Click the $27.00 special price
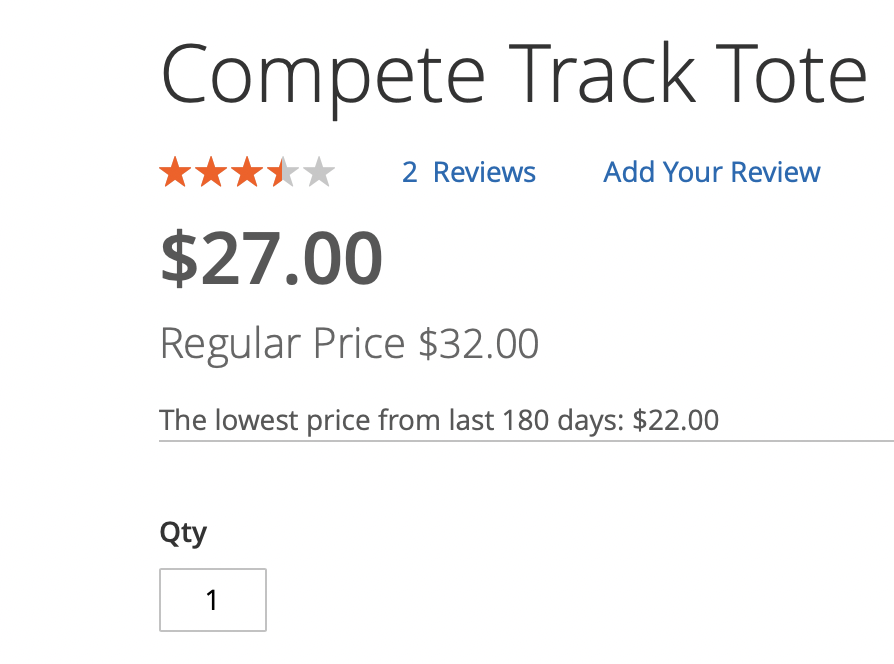This screenshot has width=894, height=664. tap(272, 258)
